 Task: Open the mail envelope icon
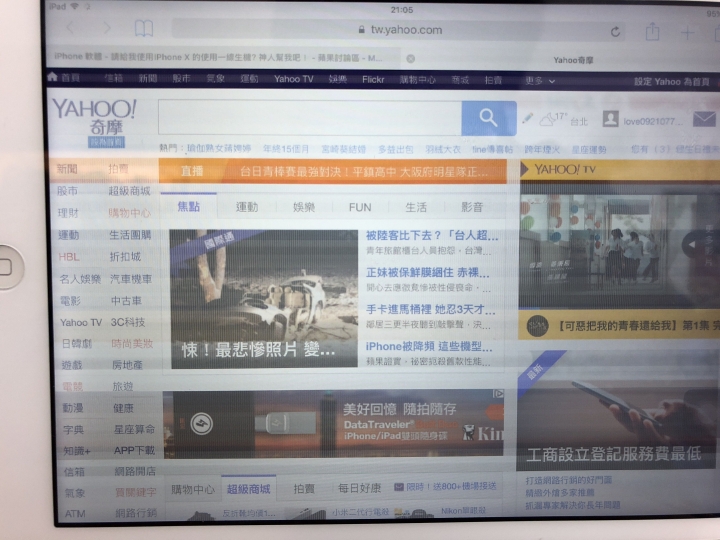(x=704, y=119)
